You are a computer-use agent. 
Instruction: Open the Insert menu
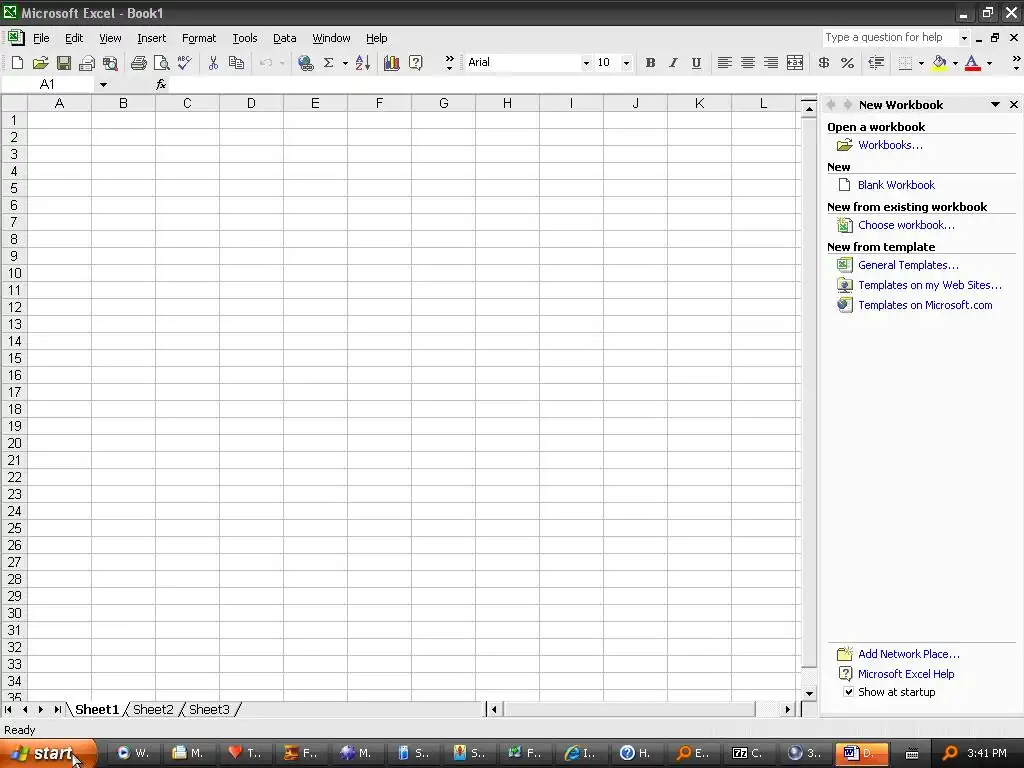click(x=152, y=38)
